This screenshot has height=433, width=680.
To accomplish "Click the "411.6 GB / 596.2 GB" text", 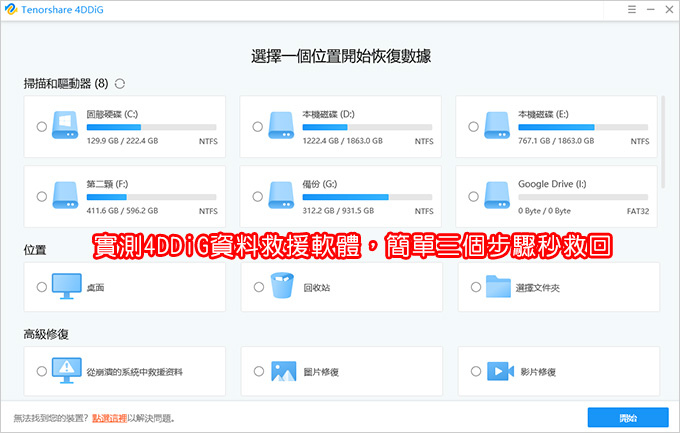I will point(122,211).
